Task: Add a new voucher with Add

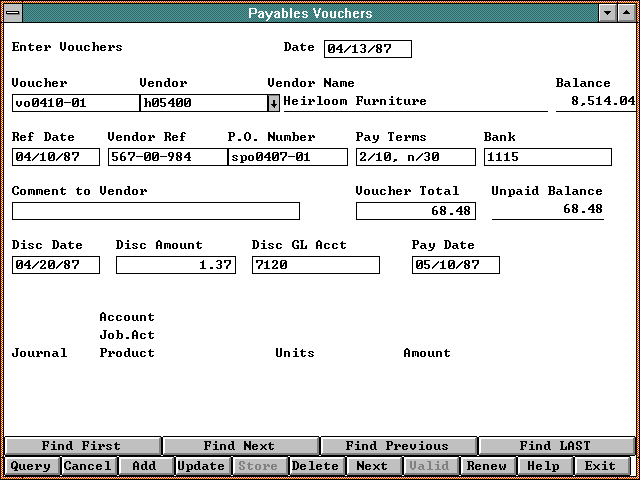Action: point(145,466)
